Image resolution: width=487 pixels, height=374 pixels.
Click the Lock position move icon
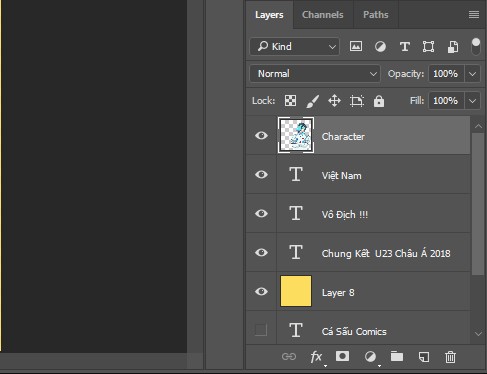click(x=334, y=101)
